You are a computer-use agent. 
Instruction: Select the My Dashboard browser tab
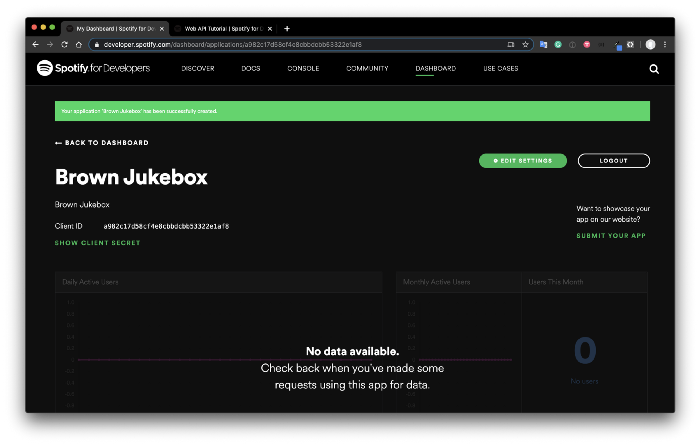pos(115,29)
